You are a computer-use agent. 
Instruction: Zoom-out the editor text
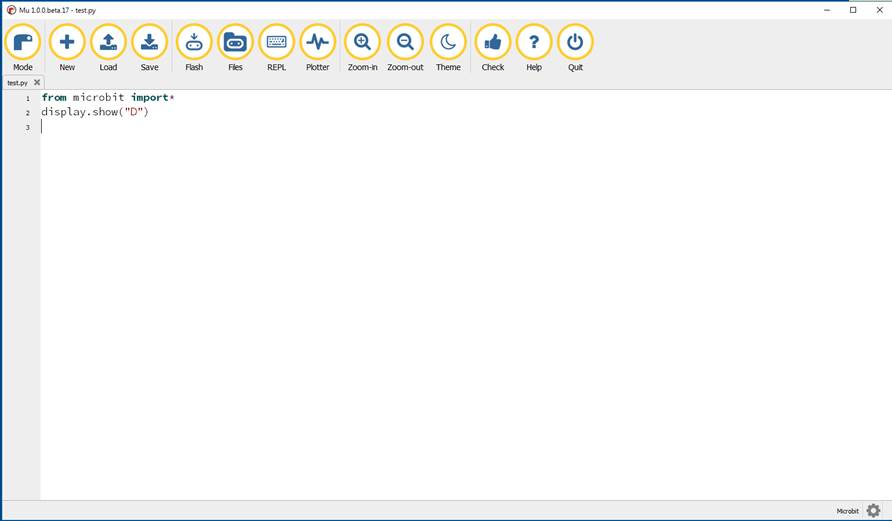pyautogui.click(x=405, y=48)
